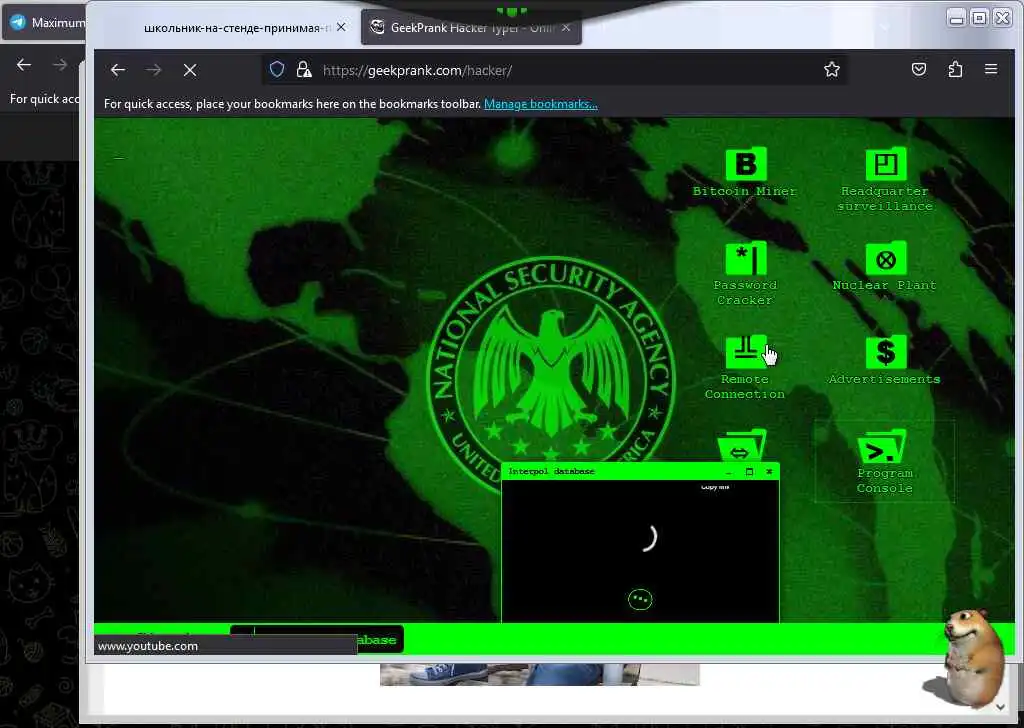Stop loading the geekprank page

point(190,70)
